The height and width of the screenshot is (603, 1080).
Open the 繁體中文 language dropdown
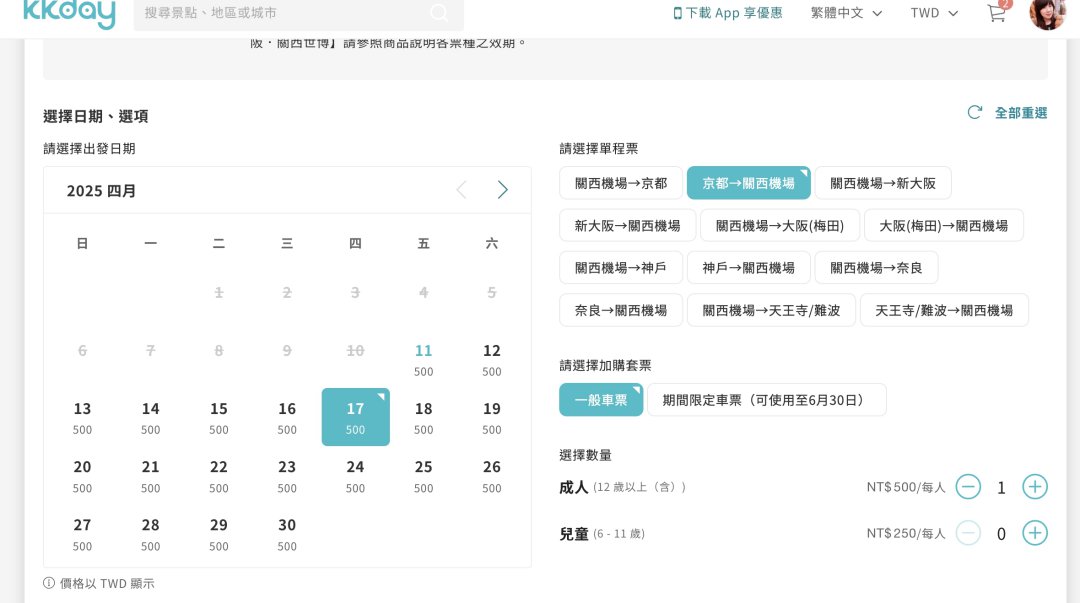coord(846,13)
